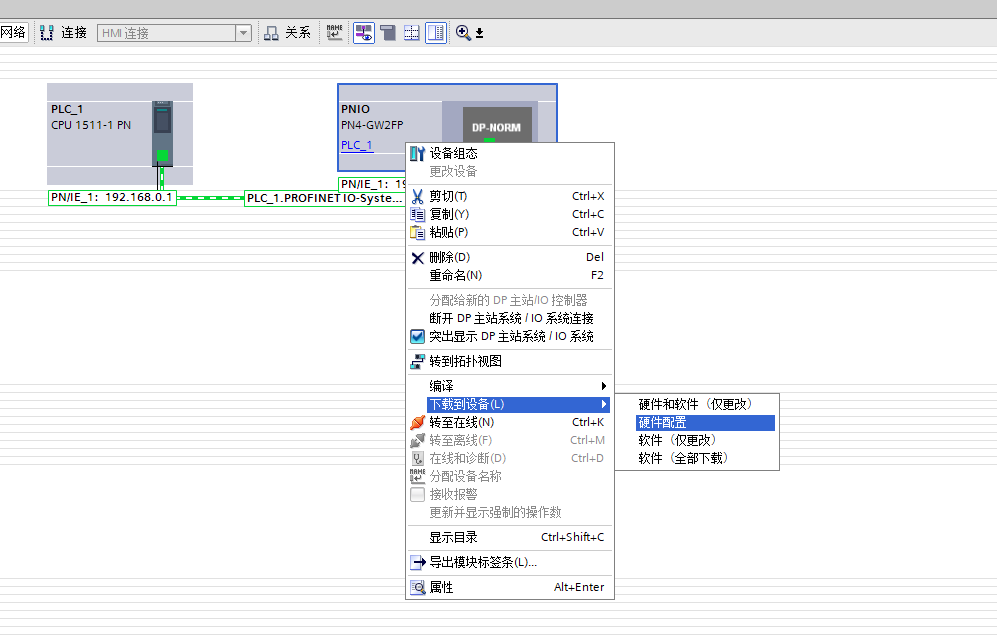997x640 pixels.
Task: Click the connections icon in toolbar
Action: 46,32
